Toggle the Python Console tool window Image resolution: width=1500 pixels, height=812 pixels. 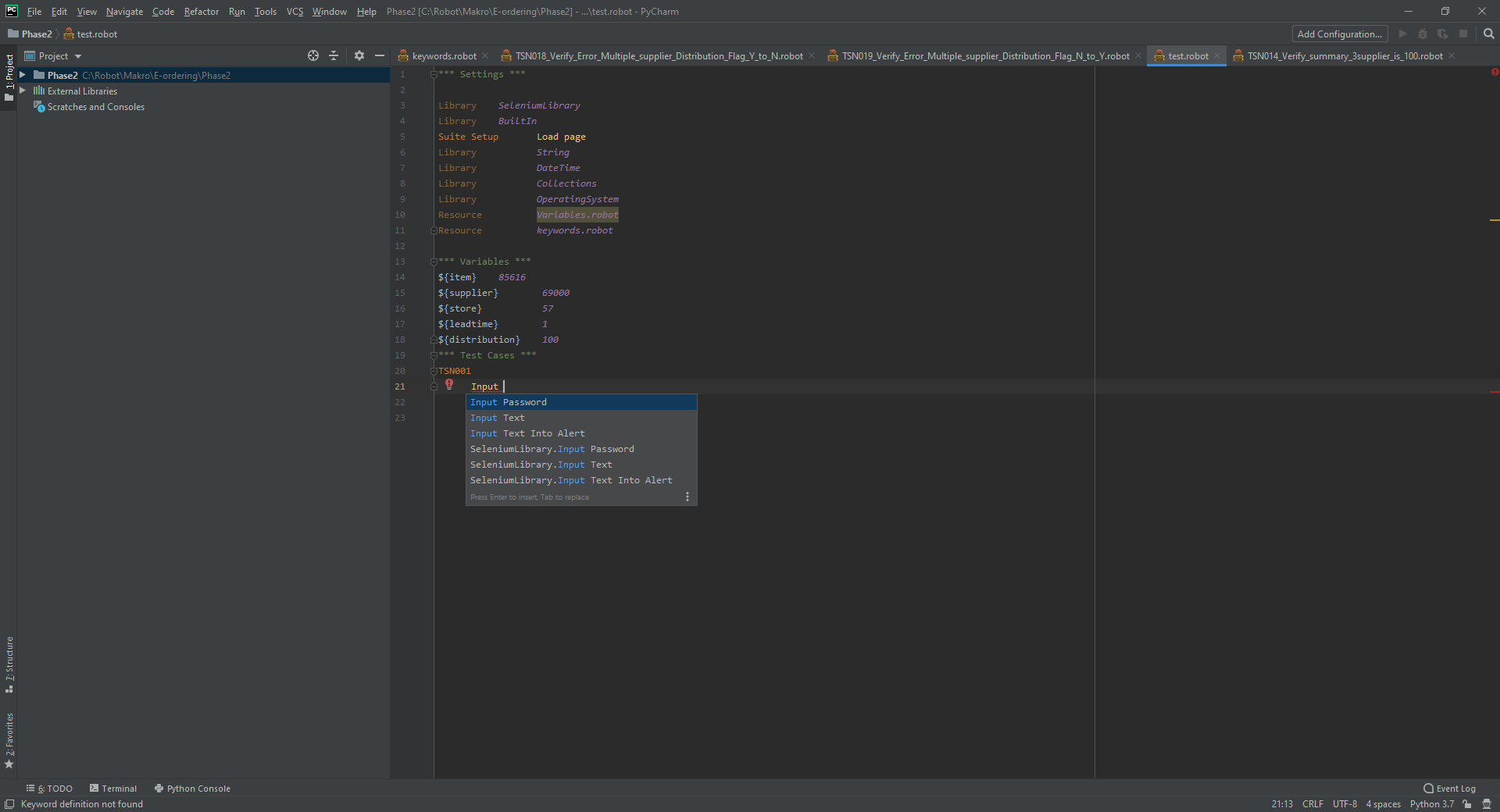click(x=198, y=789)
